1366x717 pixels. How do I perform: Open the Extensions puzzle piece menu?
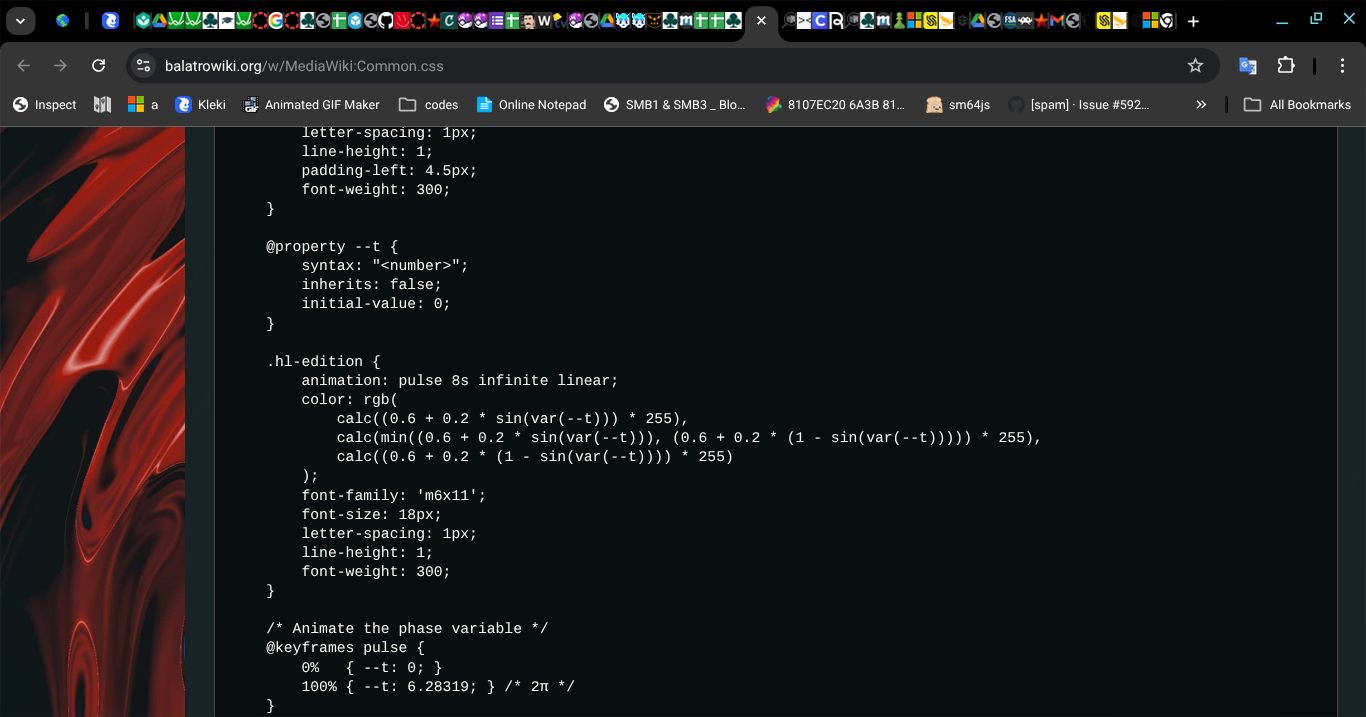pyautogui.click(x=1286, y=66)
